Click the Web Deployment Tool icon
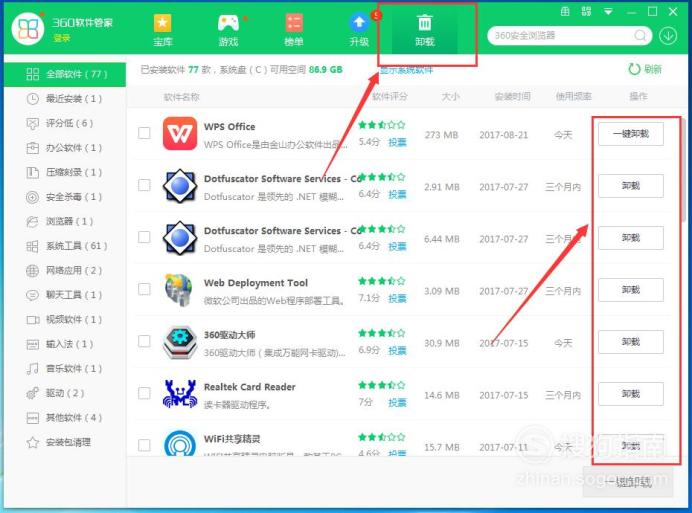Screen dimensions: 692x513 pyautogui.click(x=179, y=290)
